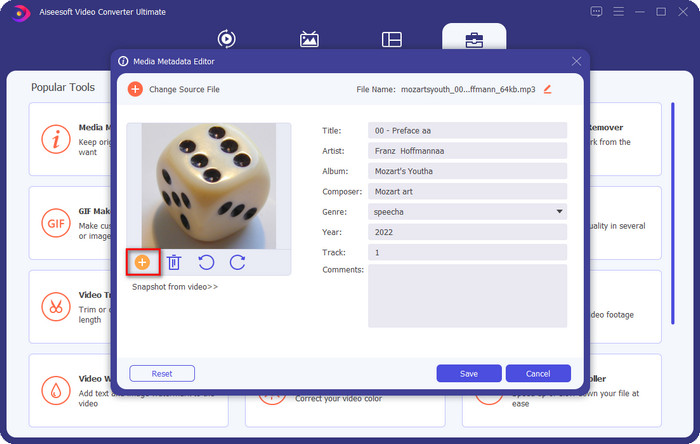Click the Change Source File plus icon
The image size is (700, 444).
[x=135, y=89]
